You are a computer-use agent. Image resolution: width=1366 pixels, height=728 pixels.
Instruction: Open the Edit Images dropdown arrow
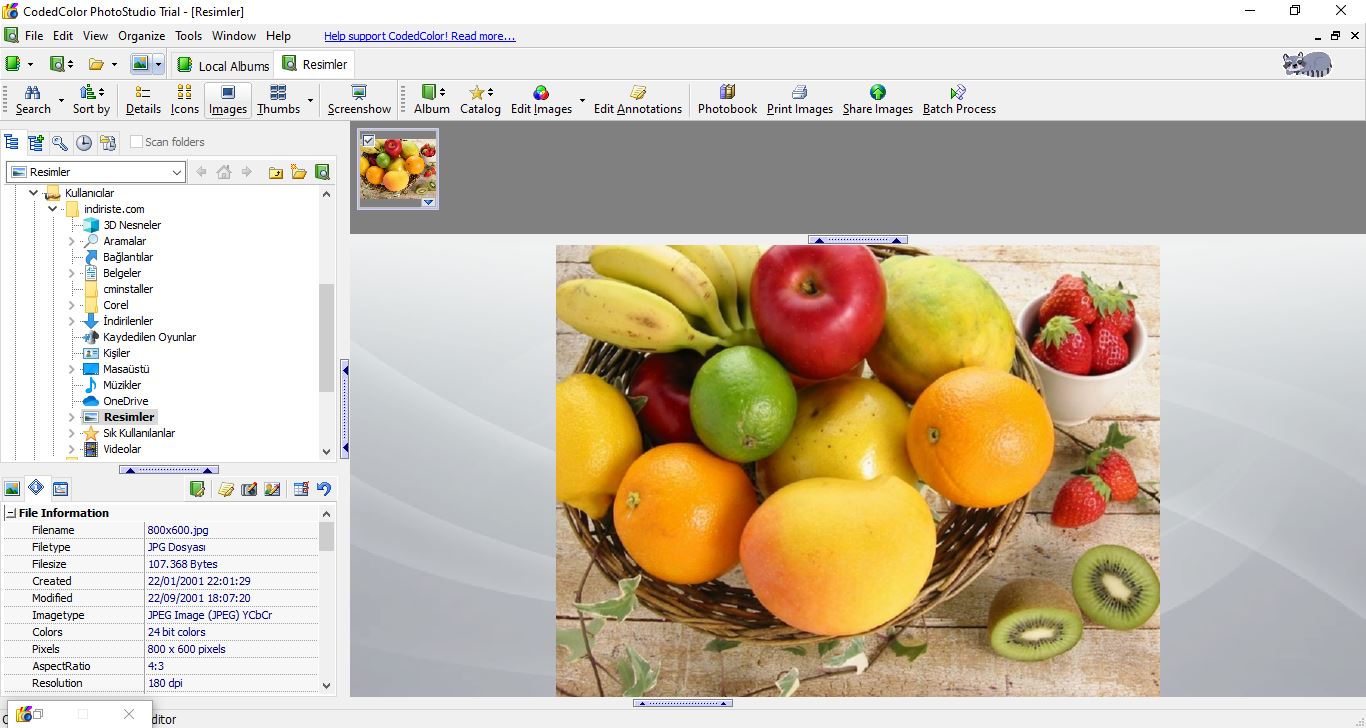coord(582,100)
